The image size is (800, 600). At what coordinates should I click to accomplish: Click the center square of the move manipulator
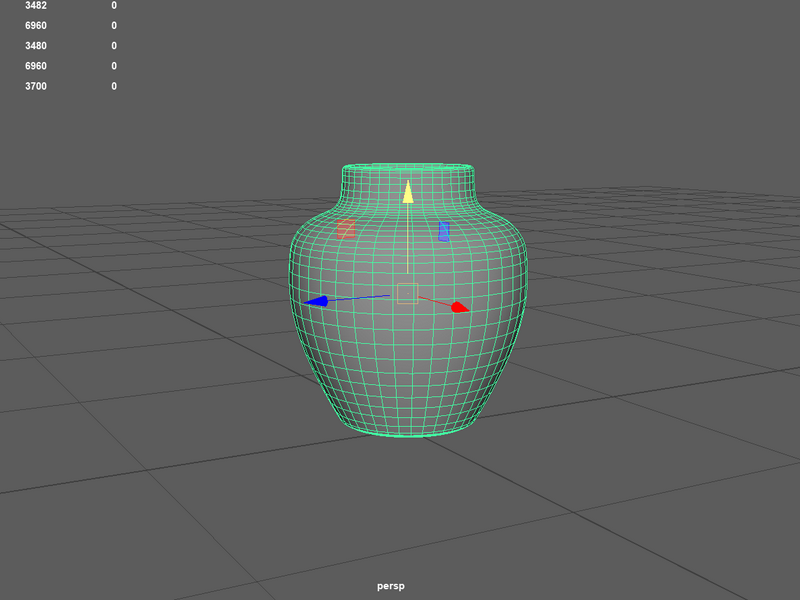pyautogui.click(x=408, y=293)
